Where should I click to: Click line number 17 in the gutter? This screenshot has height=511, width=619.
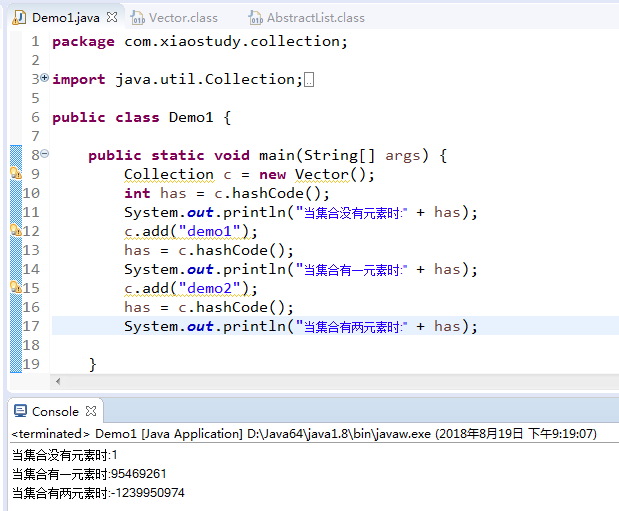31,326
